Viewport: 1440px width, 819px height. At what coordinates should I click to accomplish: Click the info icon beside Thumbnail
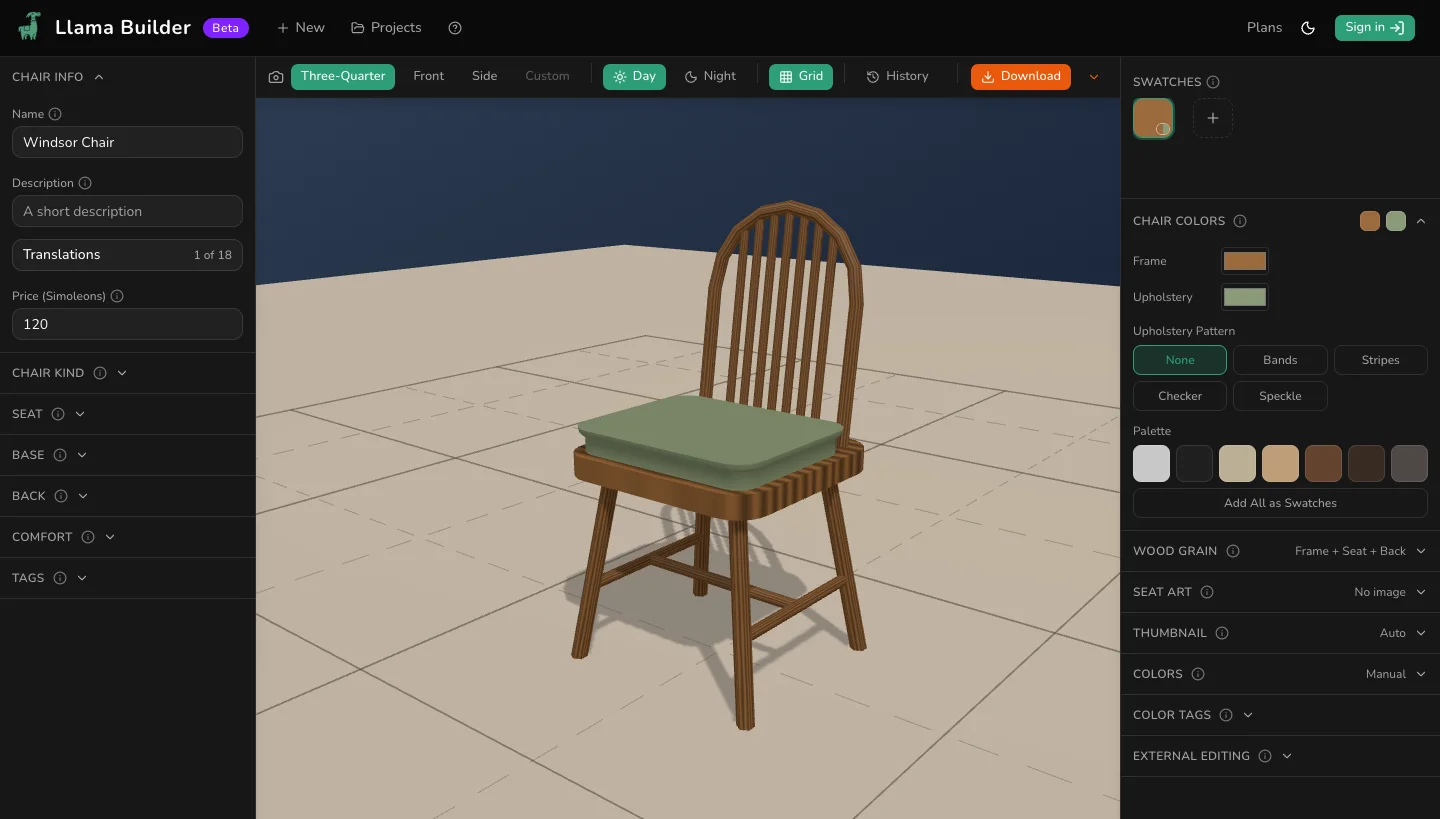[x=1222, y=633]
